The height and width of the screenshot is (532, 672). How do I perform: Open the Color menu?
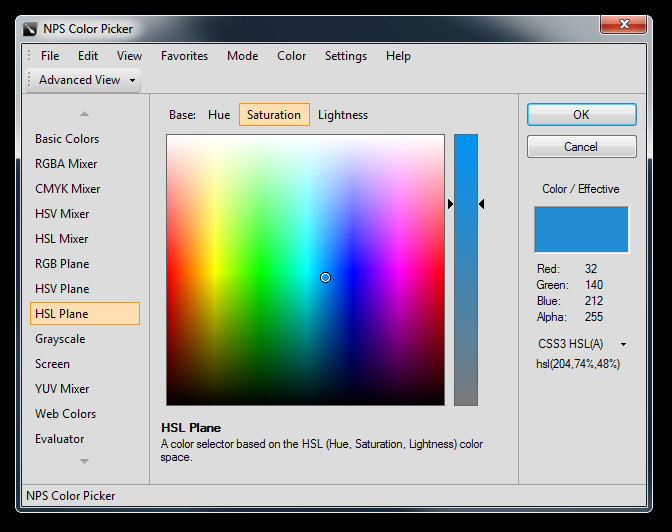coord(291,56)
